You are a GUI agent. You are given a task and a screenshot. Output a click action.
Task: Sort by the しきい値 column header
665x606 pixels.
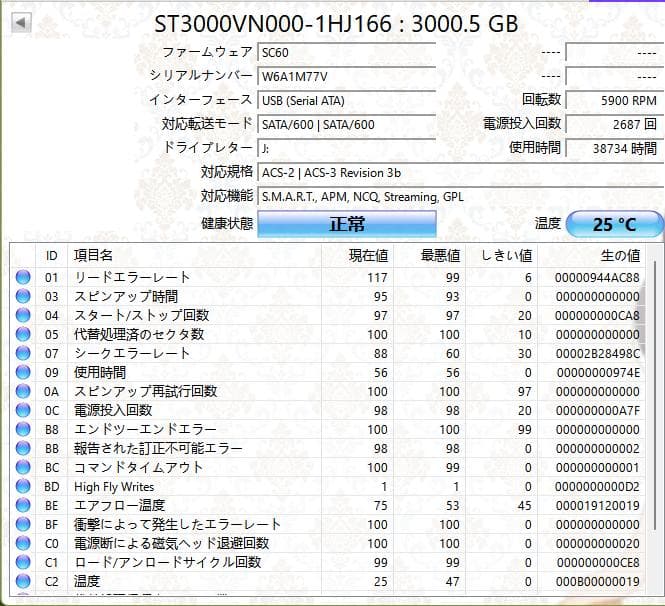coord(502,256)
